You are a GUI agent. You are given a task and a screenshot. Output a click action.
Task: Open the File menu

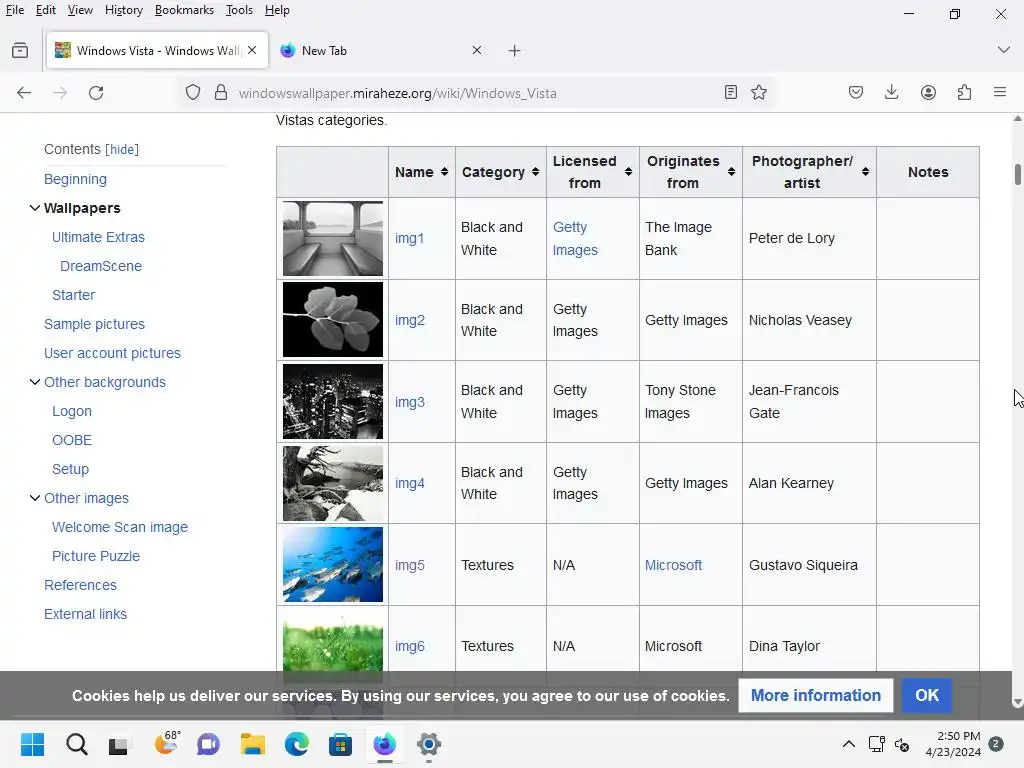[x=14, y=10]
